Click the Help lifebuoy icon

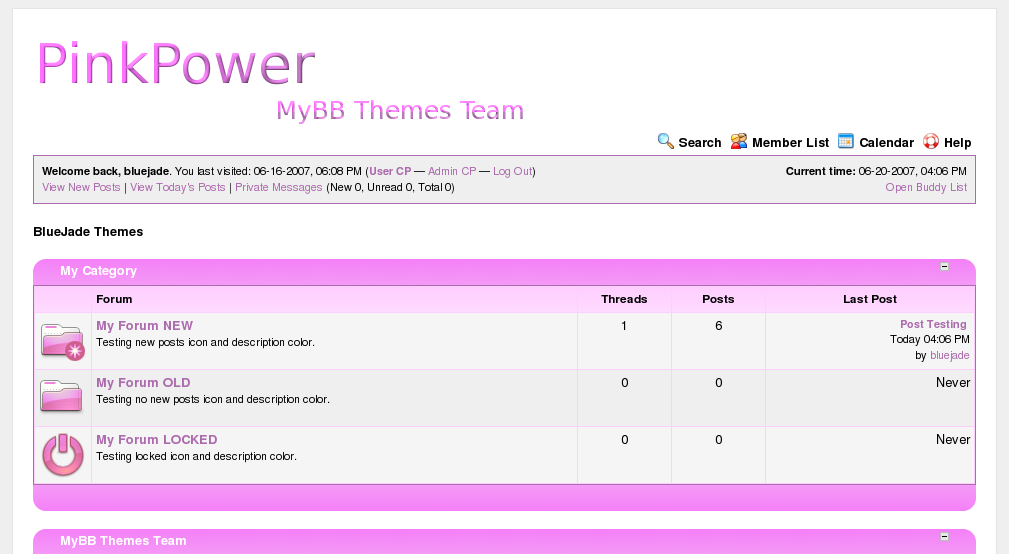[x=931, y=141]
